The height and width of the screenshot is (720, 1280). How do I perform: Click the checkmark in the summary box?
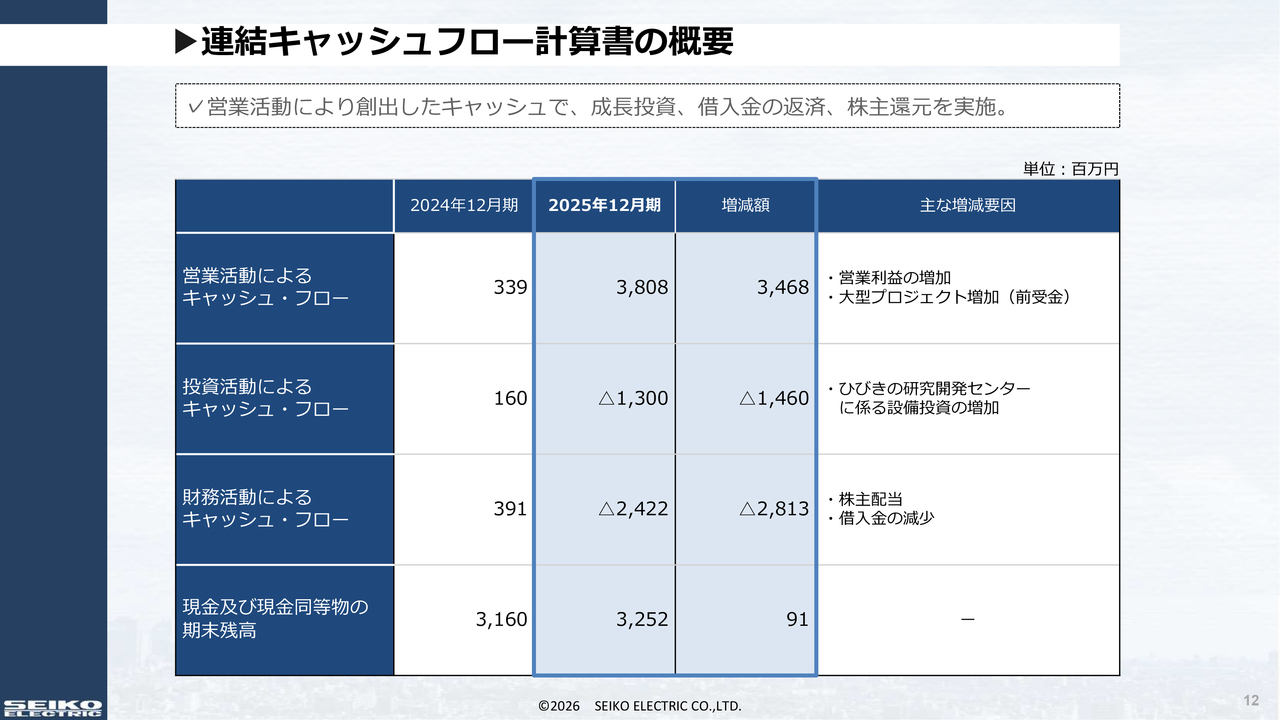point(195,106)
